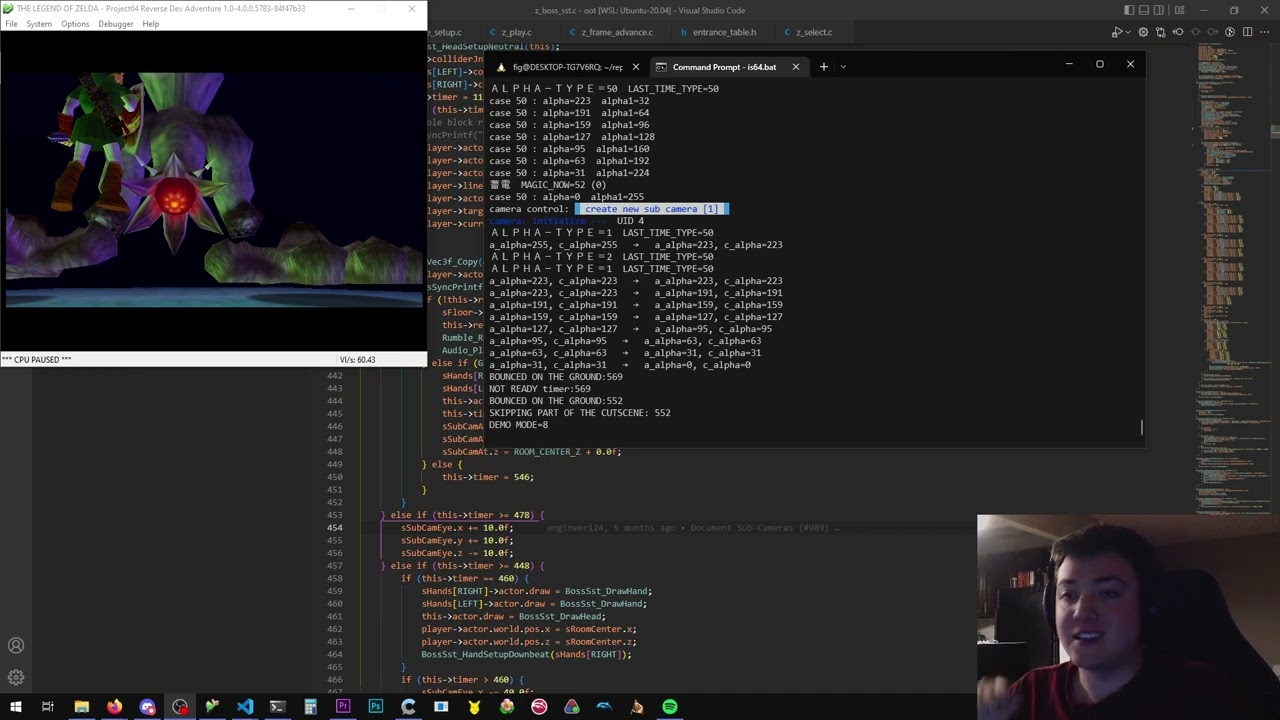This screenshot has width=1280, height=720.
Task: Click code line 'sSubCamEye.y += 10.0f;'
Action: [x=457, y=540]
